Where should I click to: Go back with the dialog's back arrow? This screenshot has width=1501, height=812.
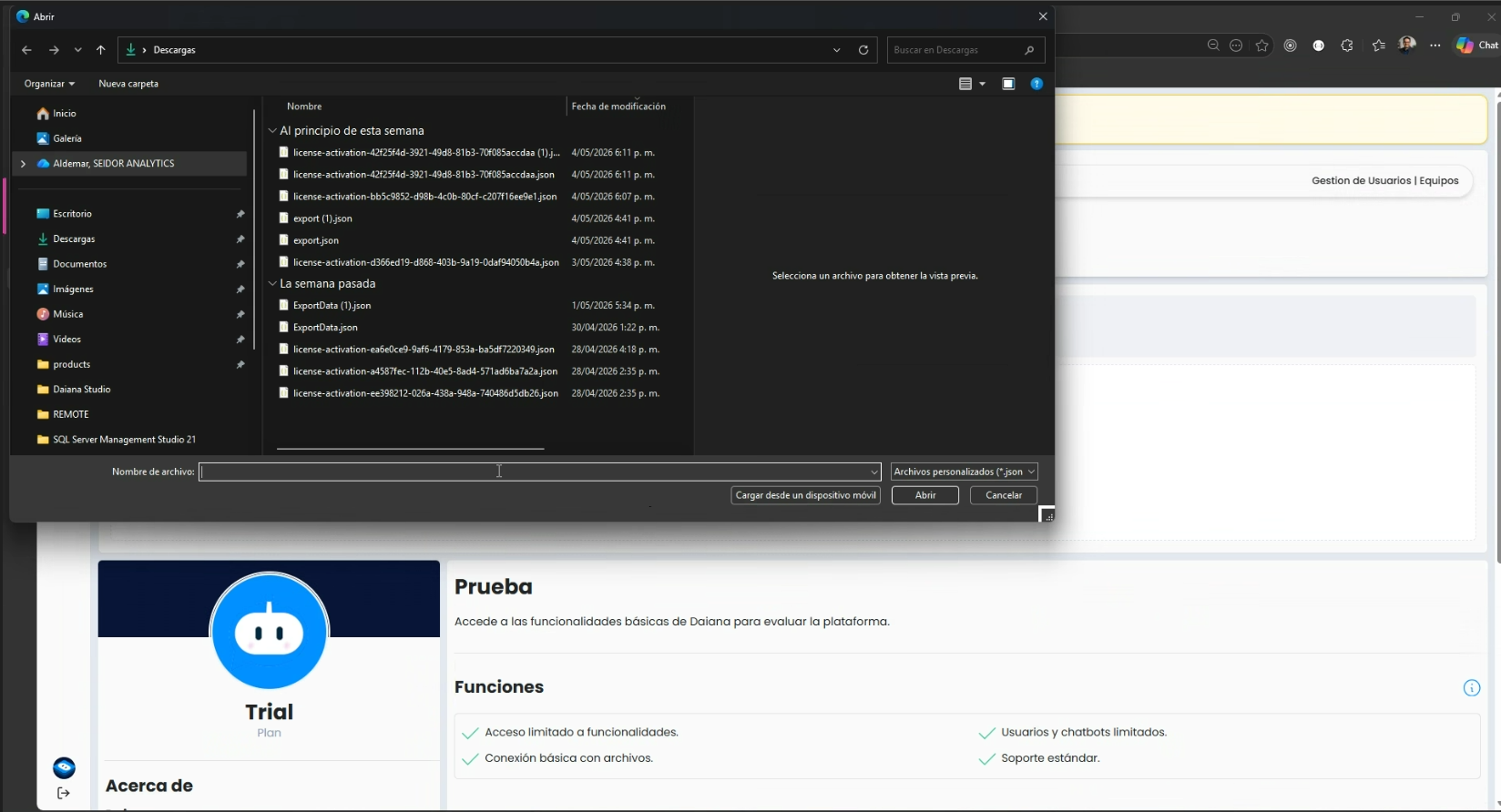[x=26, y=50]
